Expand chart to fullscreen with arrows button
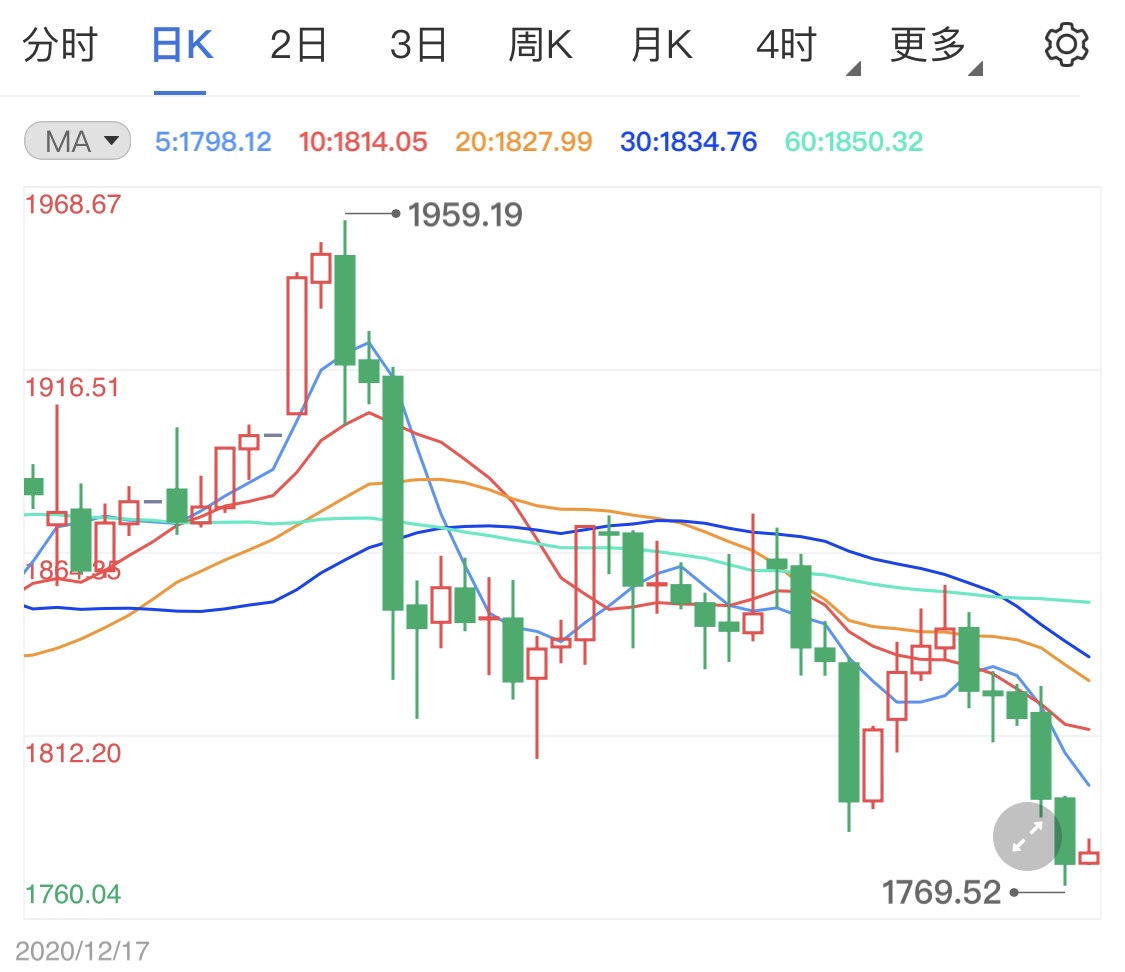The width and height of the screenshot is (1125, 972). 1027,836
